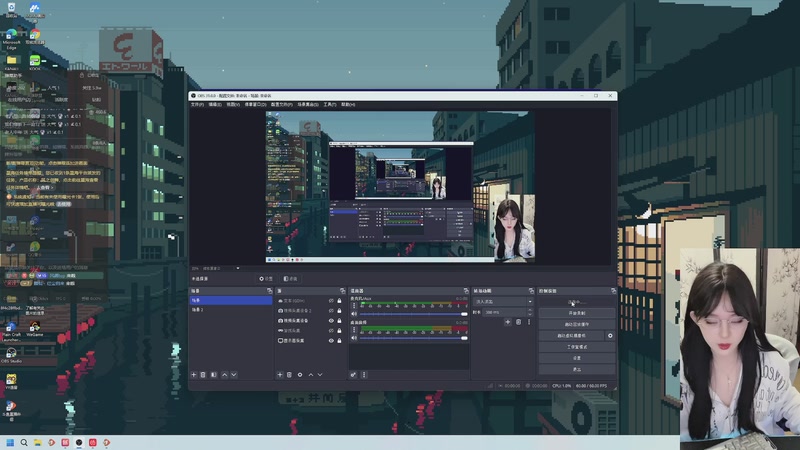Remove transition with the trash icon
The image size is (800, 450).
[518, 322]
